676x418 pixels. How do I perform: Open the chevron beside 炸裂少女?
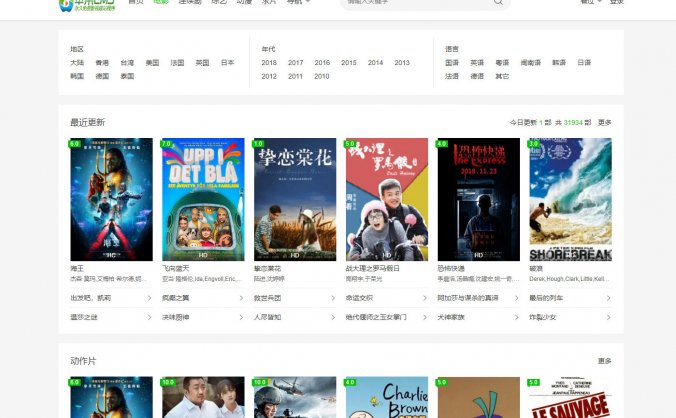[x=608, y=317]
